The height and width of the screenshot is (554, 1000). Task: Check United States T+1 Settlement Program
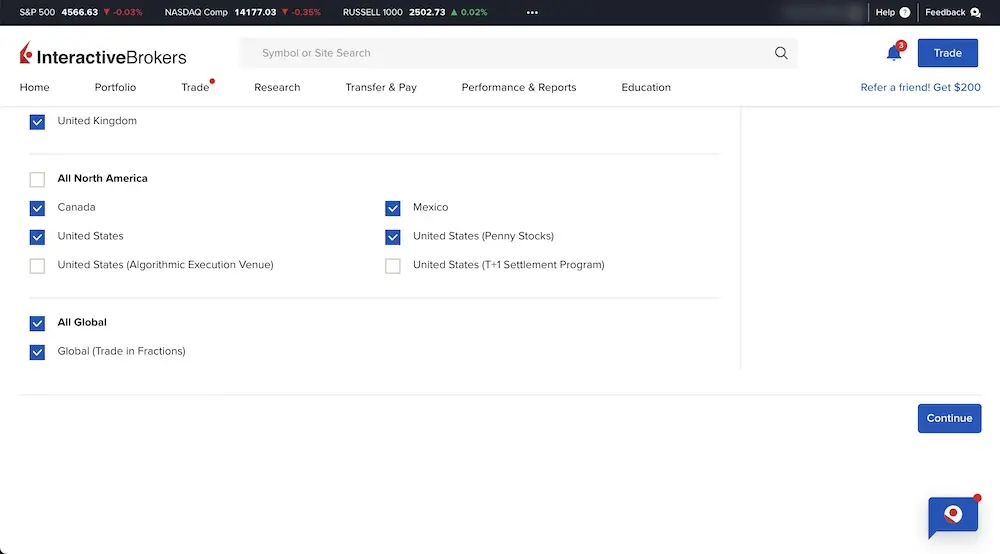tap(393, 266)
